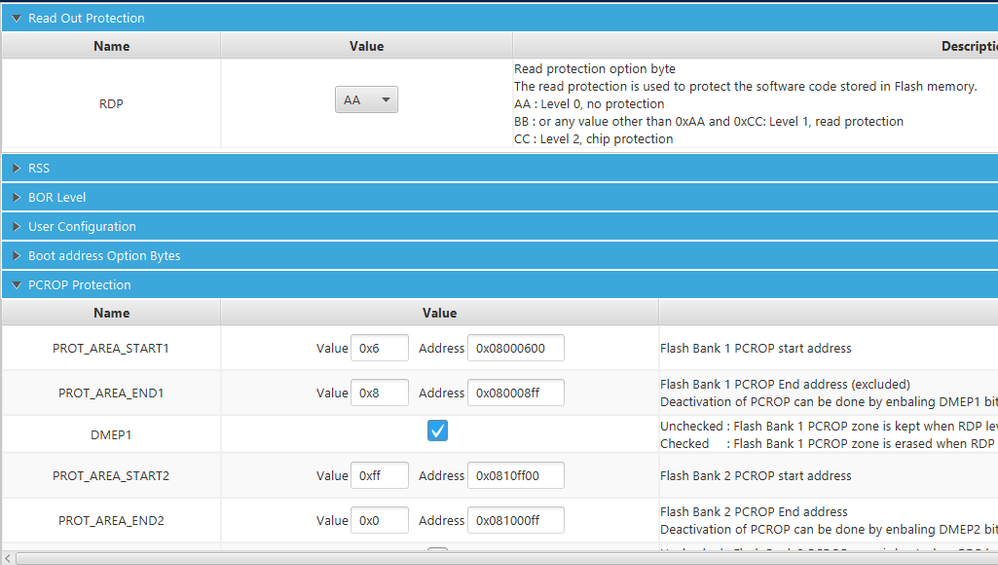Viewport: 998px width, 565px height.
Task: Edit PROT_AREA_START1 value field 0x6
Action: click(x=379, y=348)
